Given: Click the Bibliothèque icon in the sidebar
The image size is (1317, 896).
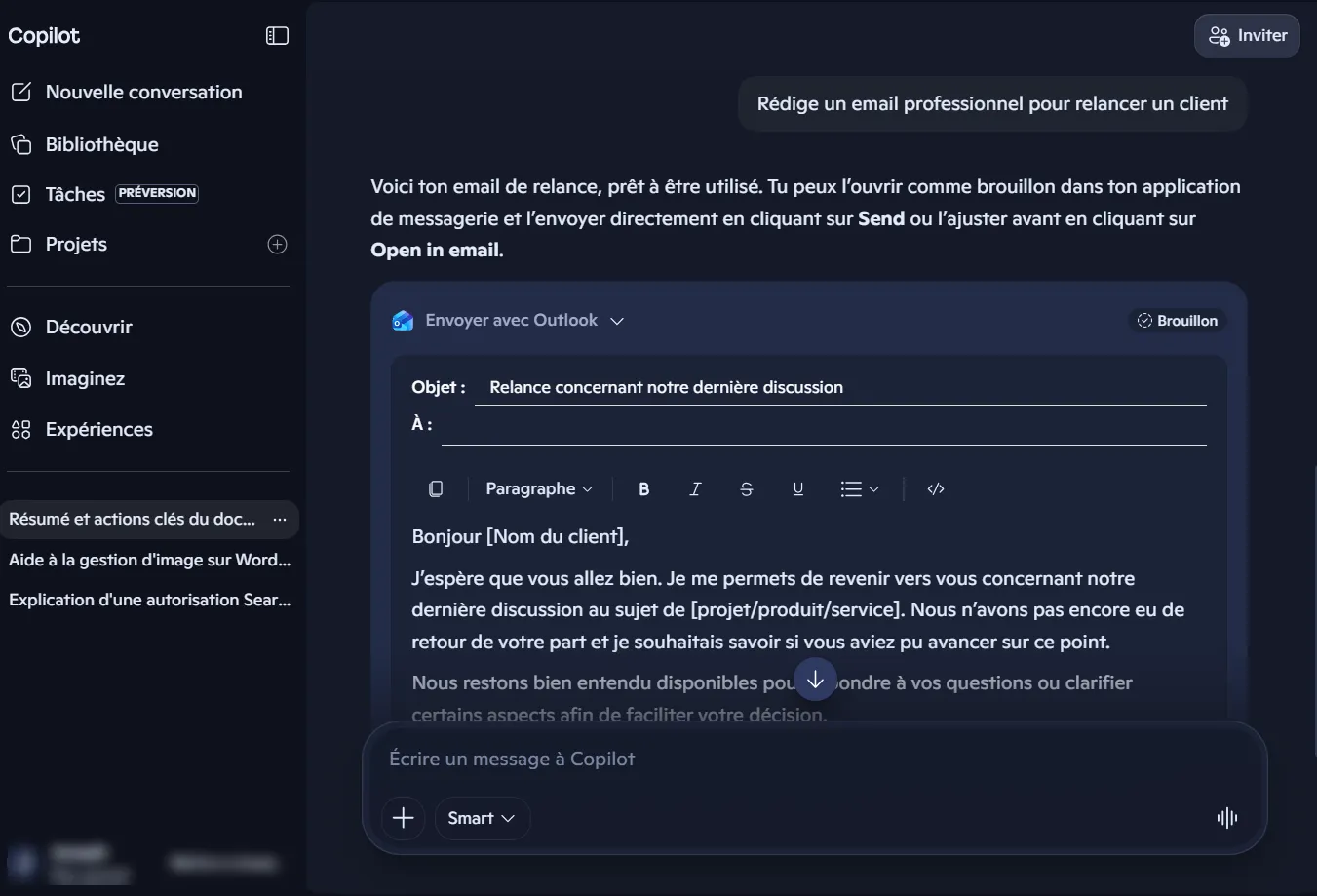Looking at the screenshot, I should click(21, 144).
